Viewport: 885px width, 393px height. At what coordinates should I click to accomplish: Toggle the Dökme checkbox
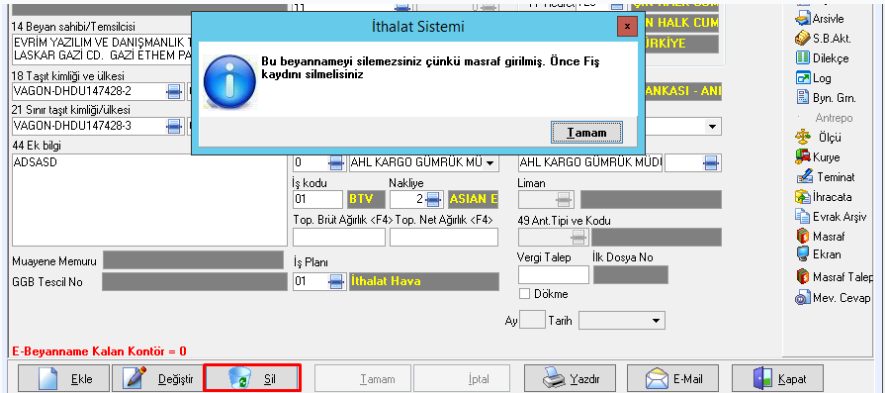(x=524, y=294)
